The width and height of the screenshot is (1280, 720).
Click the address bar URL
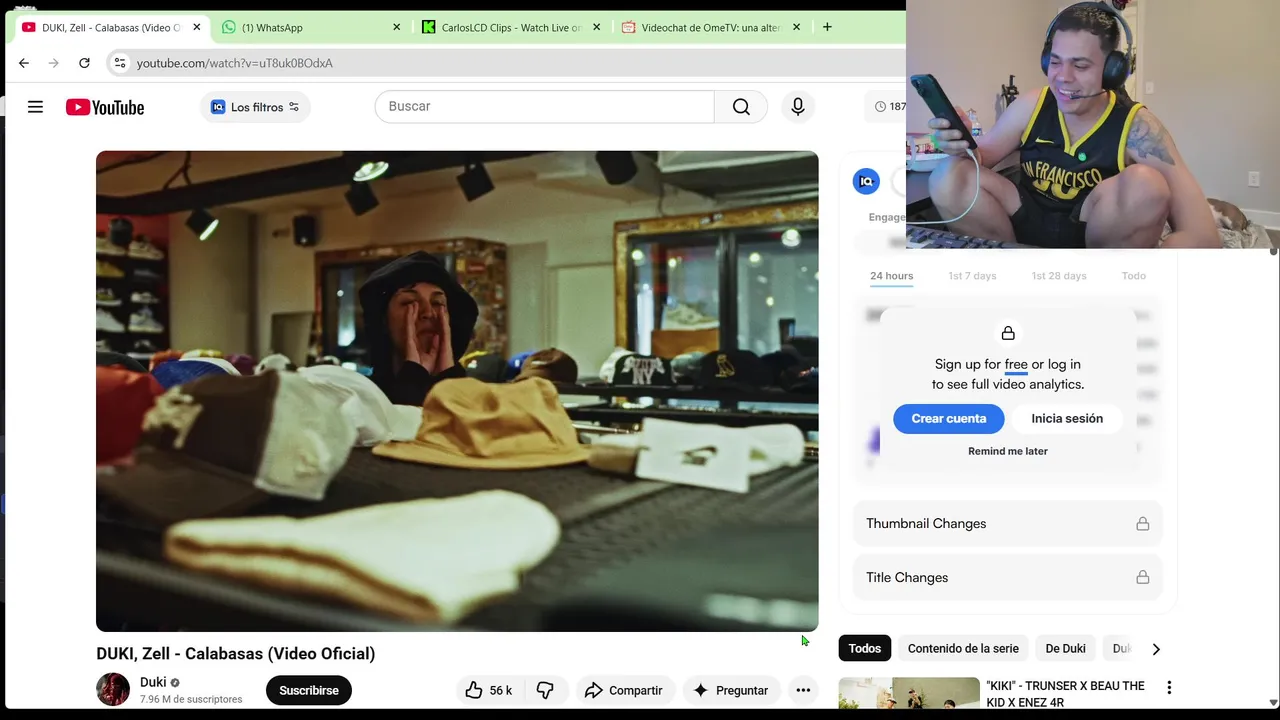point(235,63)
